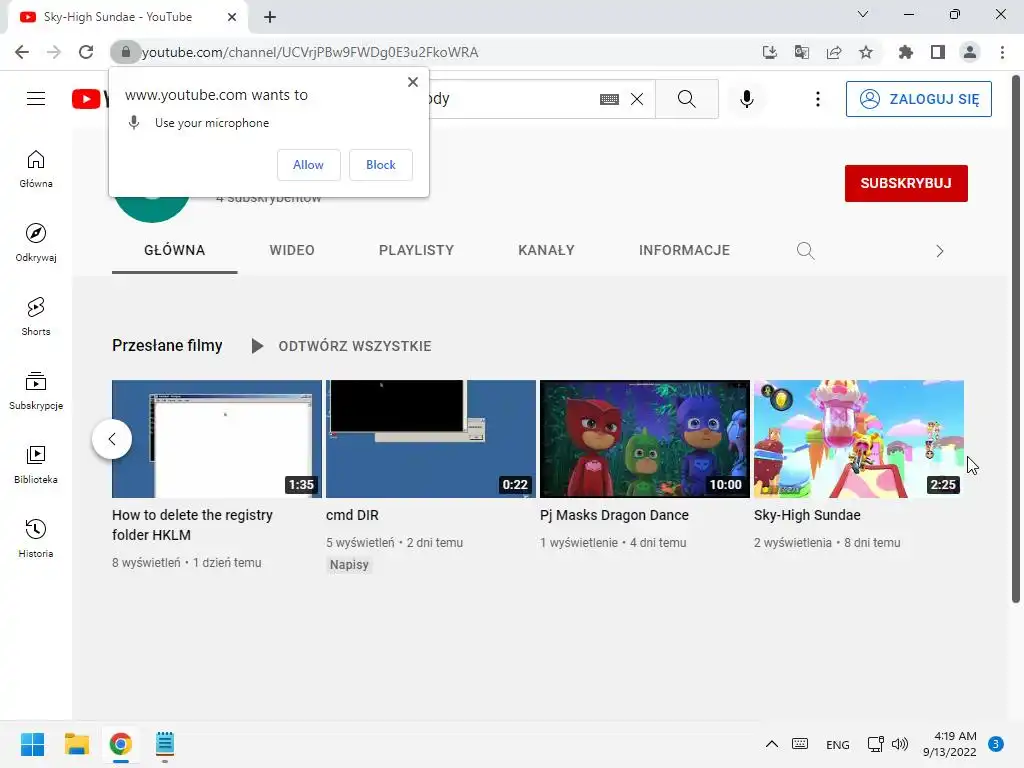Click ZALOGUJ SIĘ sign-in button
1024x768 pixels.
pos(918,99)
